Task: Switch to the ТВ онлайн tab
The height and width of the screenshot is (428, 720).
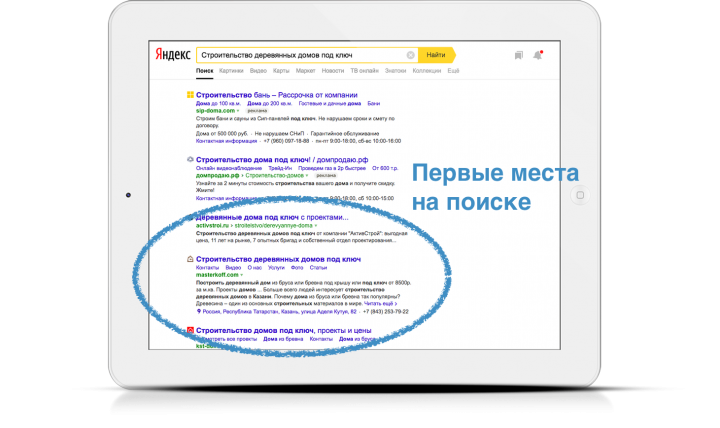Action: pos(364,71)
